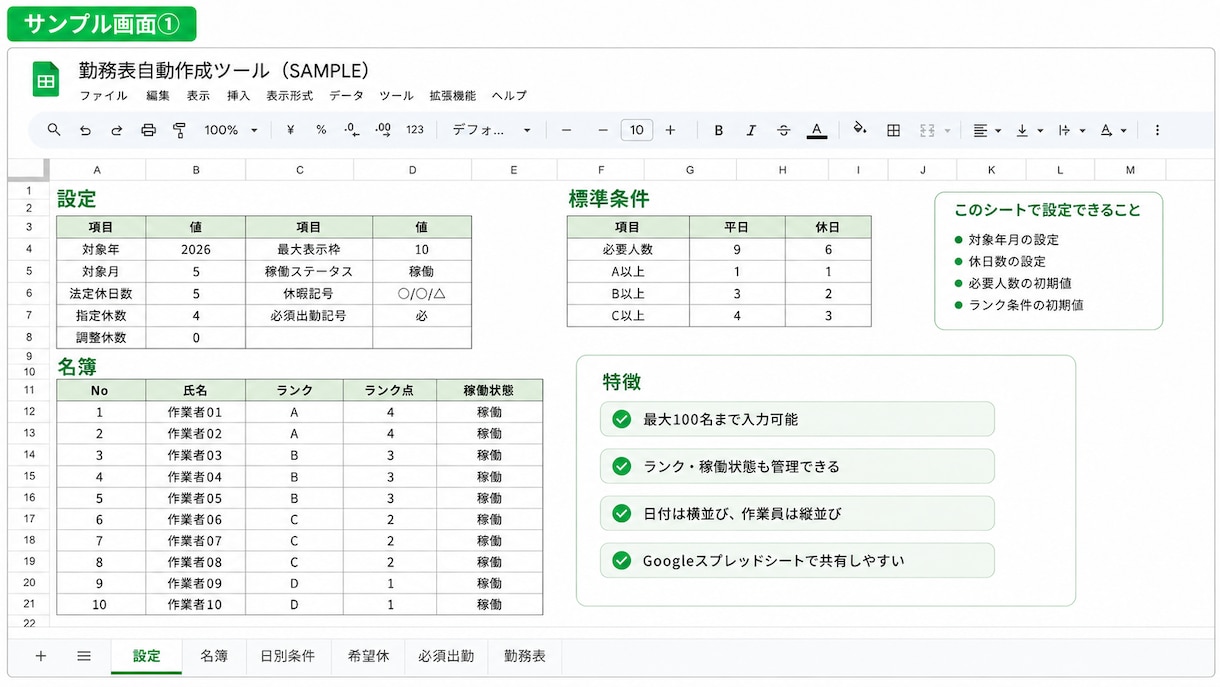Viewport: 1220px width, 687px height.
Task: Switch to the 勤務表 sheet tab
Action: 525,656
